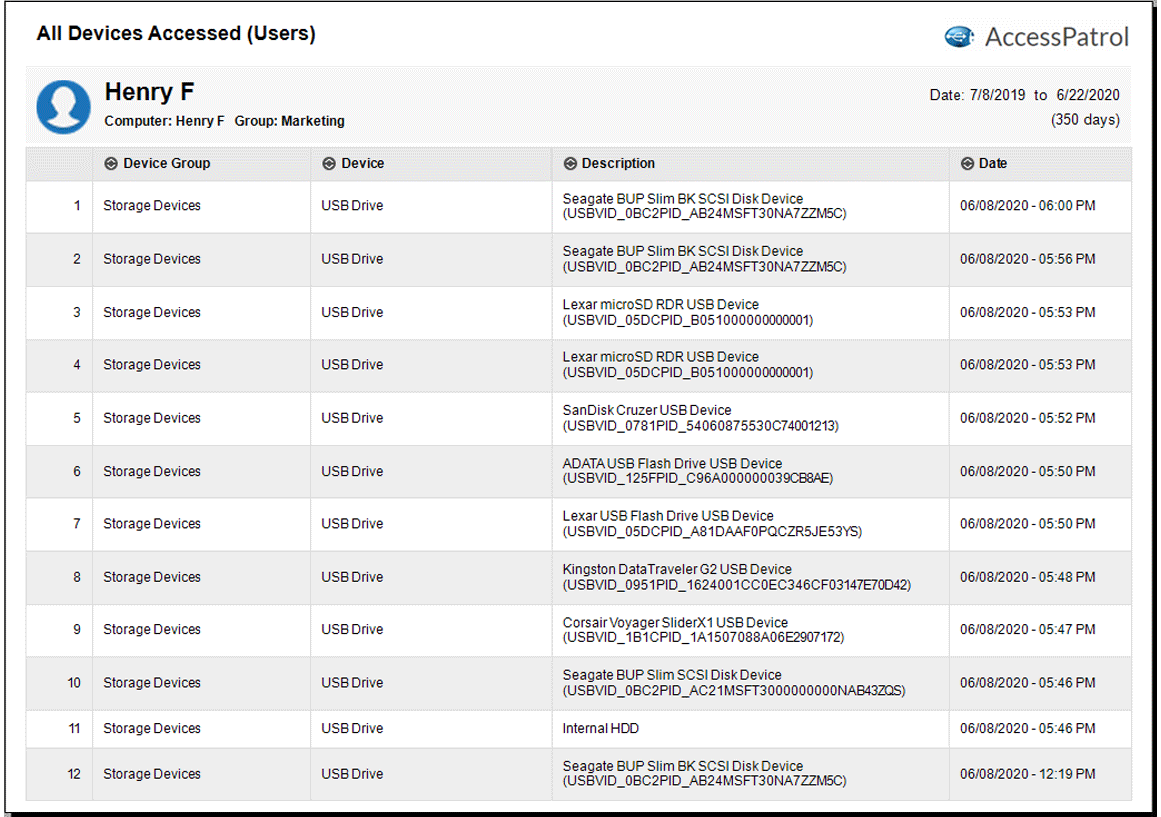Click the Description column sort icon
Viewport: 1161px width, 817px height.
coord(570,164)
